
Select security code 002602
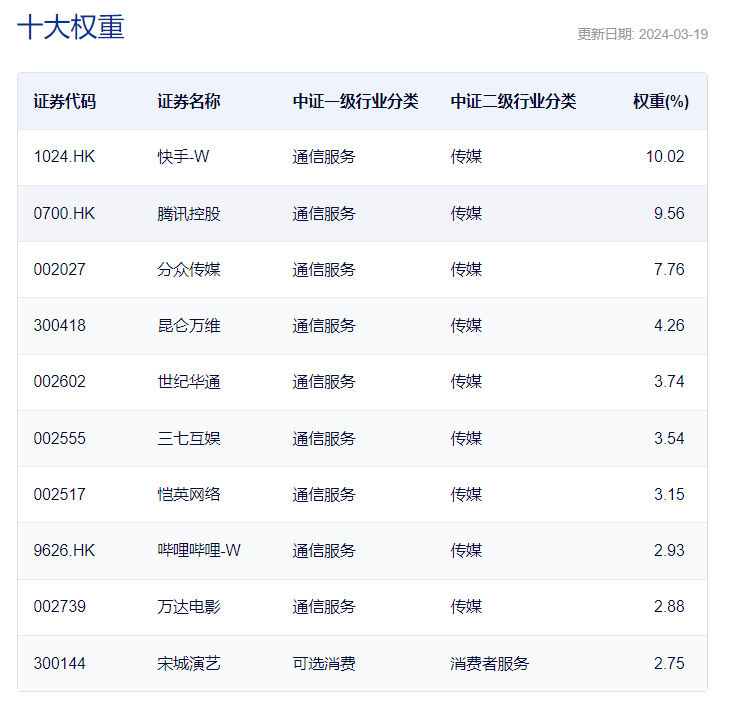60,381
